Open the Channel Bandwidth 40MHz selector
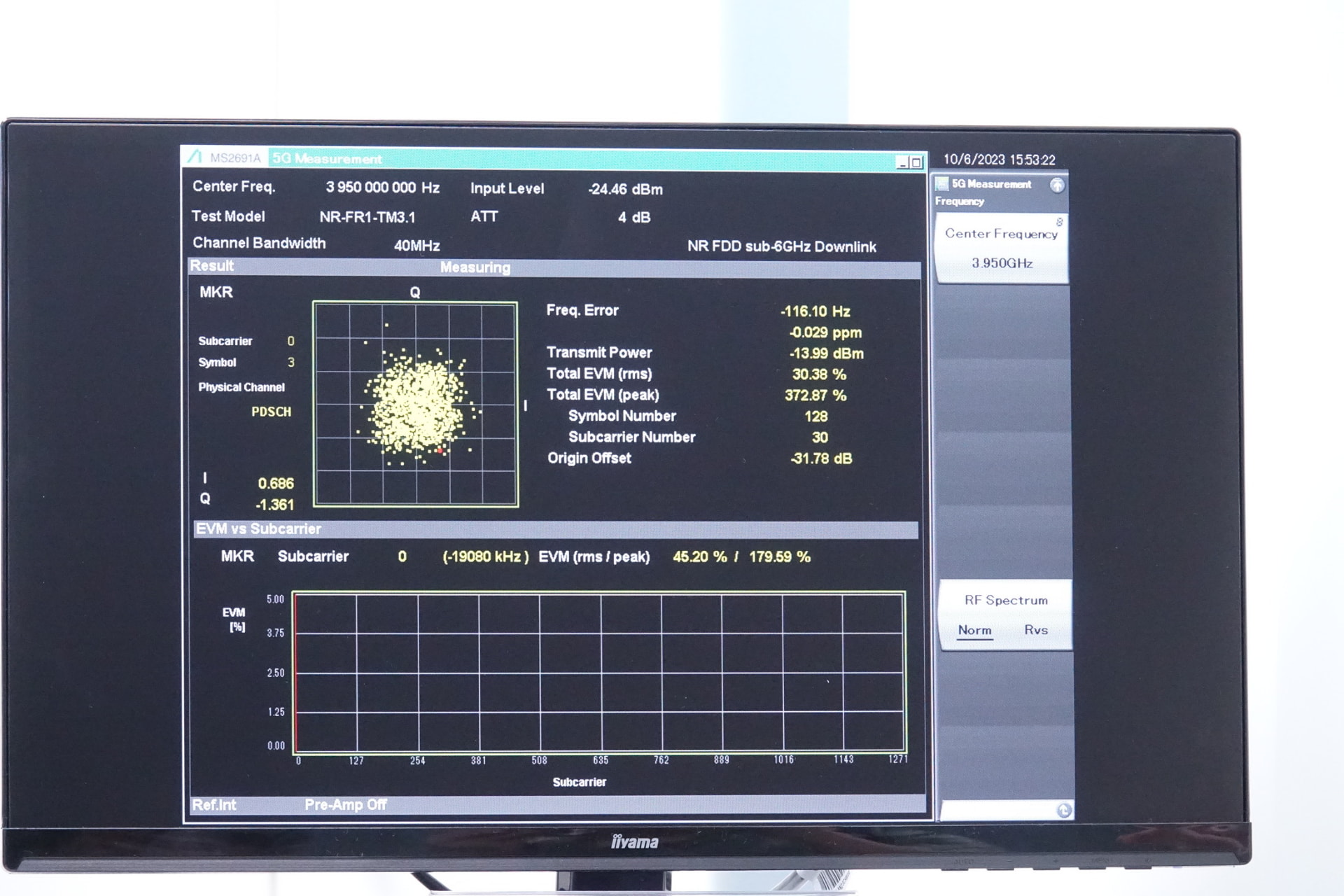The image size is (1344, 896). [x=416, y=245]
